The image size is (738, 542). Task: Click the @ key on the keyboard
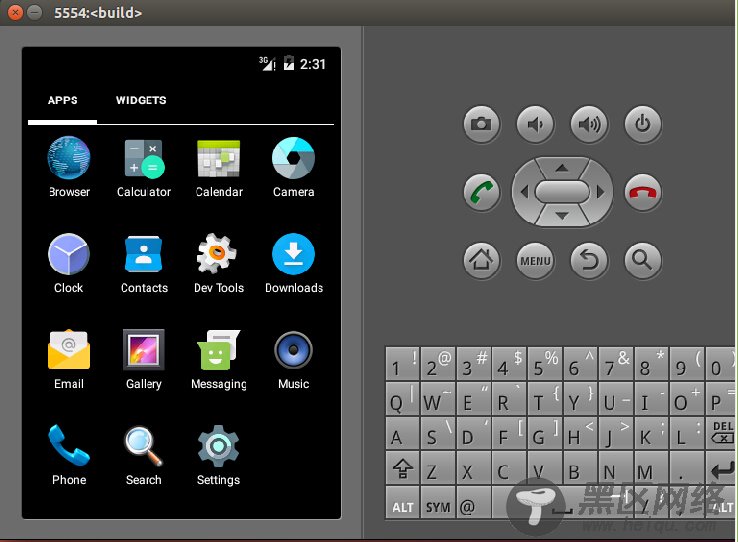point(473,503)
